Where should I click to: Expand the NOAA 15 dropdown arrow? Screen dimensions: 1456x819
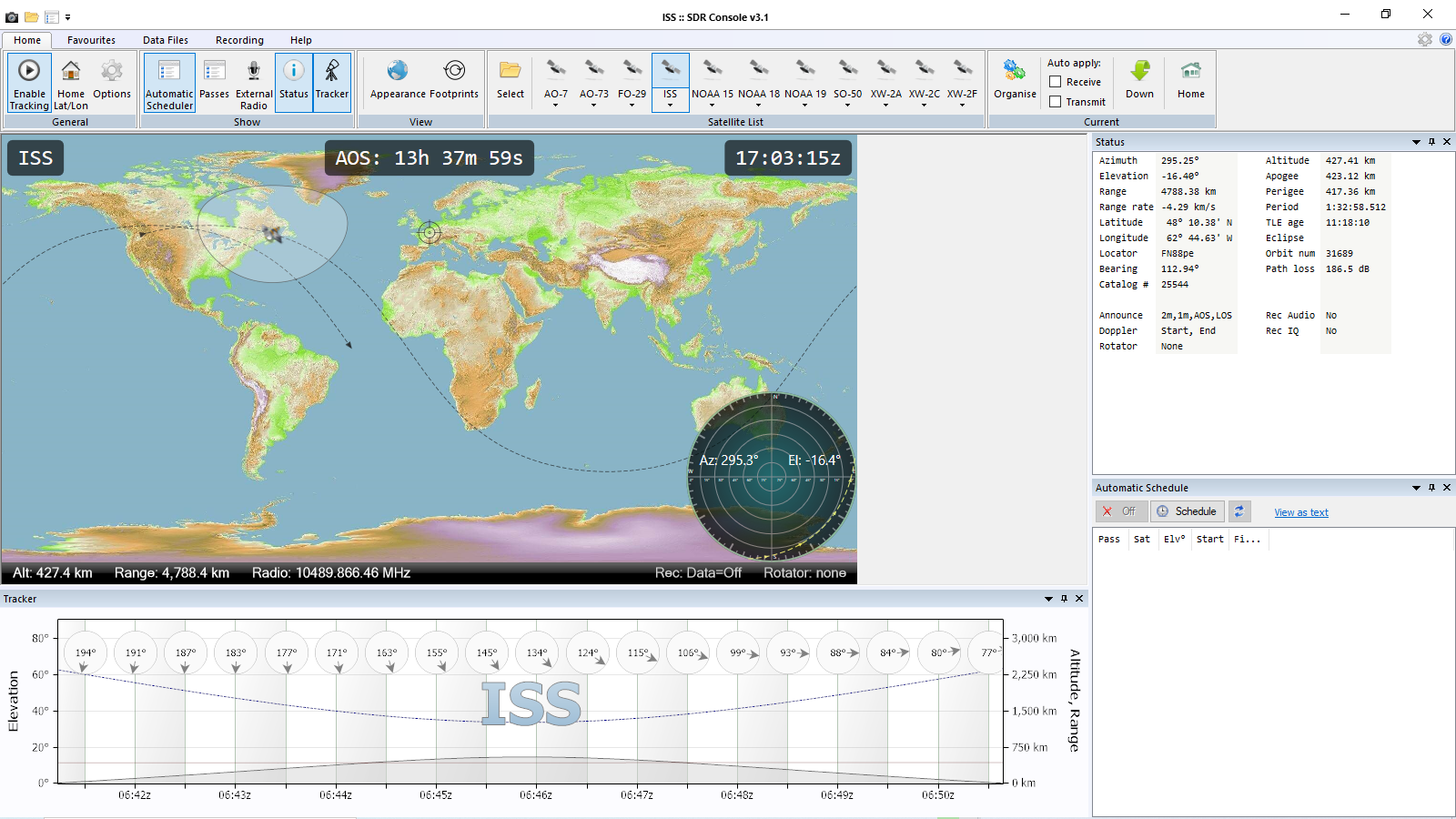[x=713, y=106]
